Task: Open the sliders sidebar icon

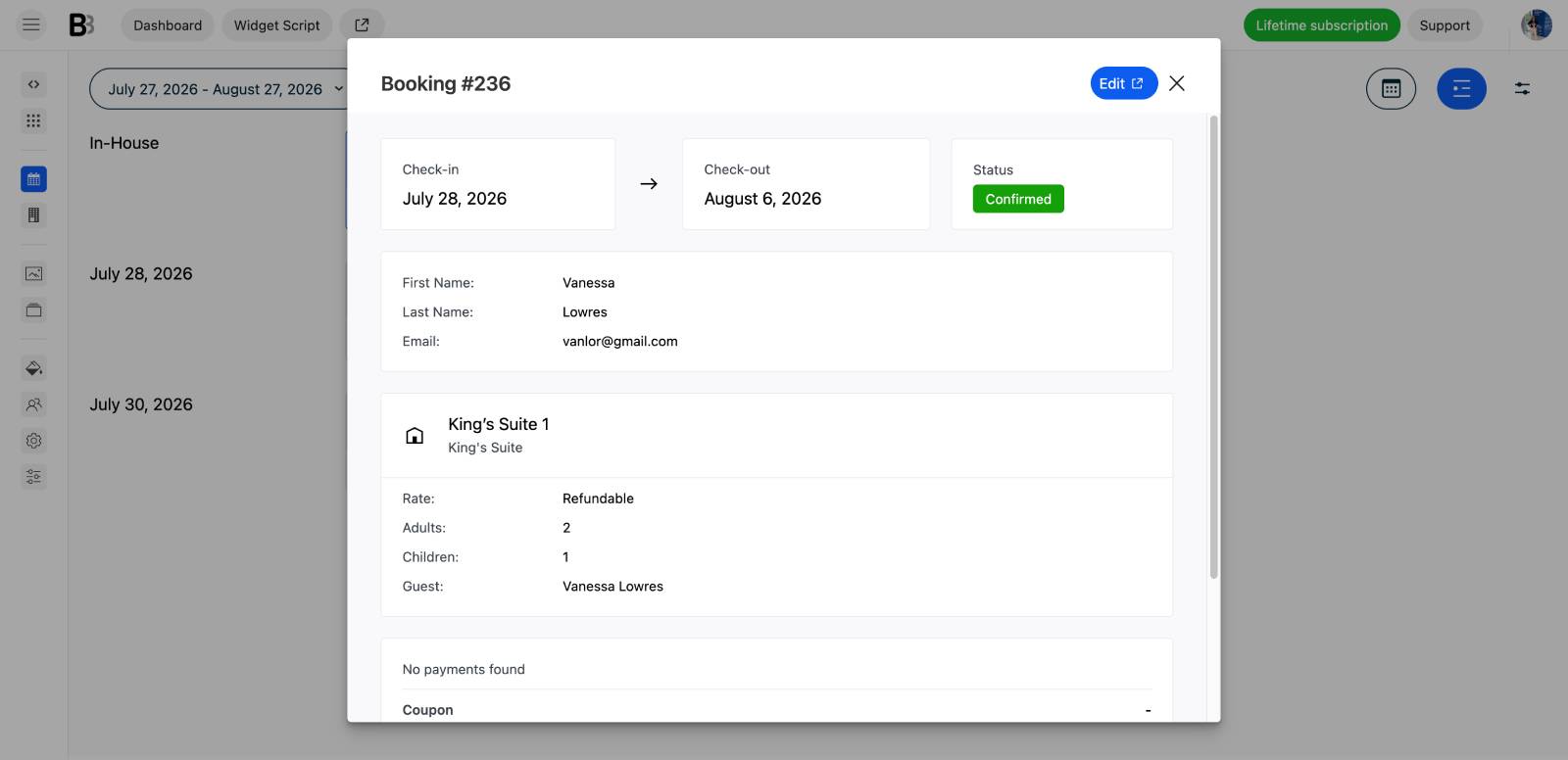Action: pos(33,477)
